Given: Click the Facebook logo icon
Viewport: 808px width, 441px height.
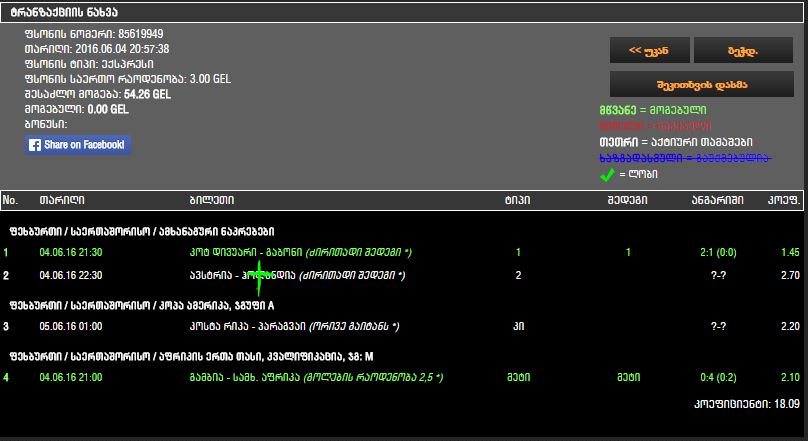Looking at the screenshot, I should (x=35, y=145).
